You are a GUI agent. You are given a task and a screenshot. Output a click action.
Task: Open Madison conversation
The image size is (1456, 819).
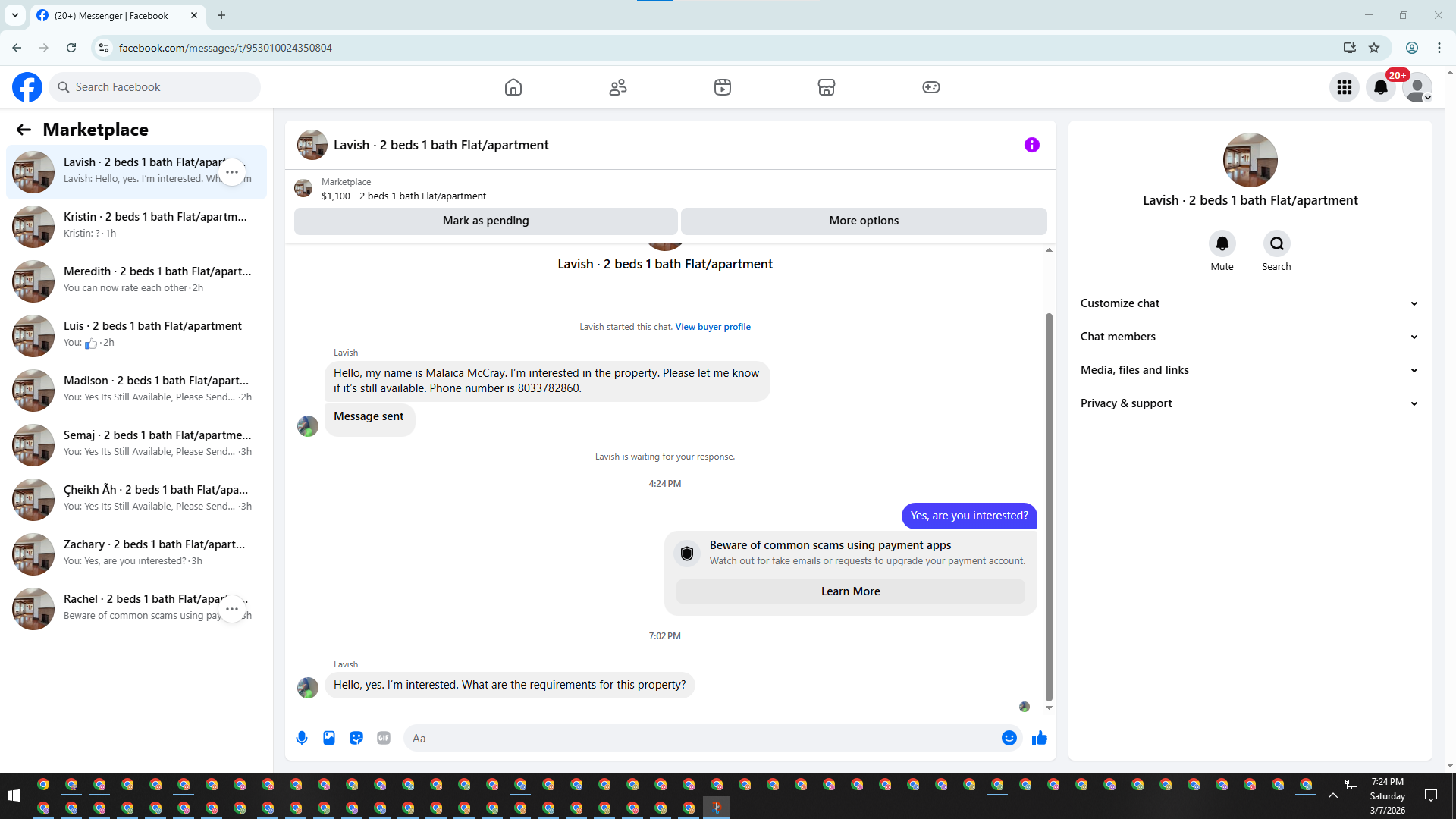[x=136, y=391]
